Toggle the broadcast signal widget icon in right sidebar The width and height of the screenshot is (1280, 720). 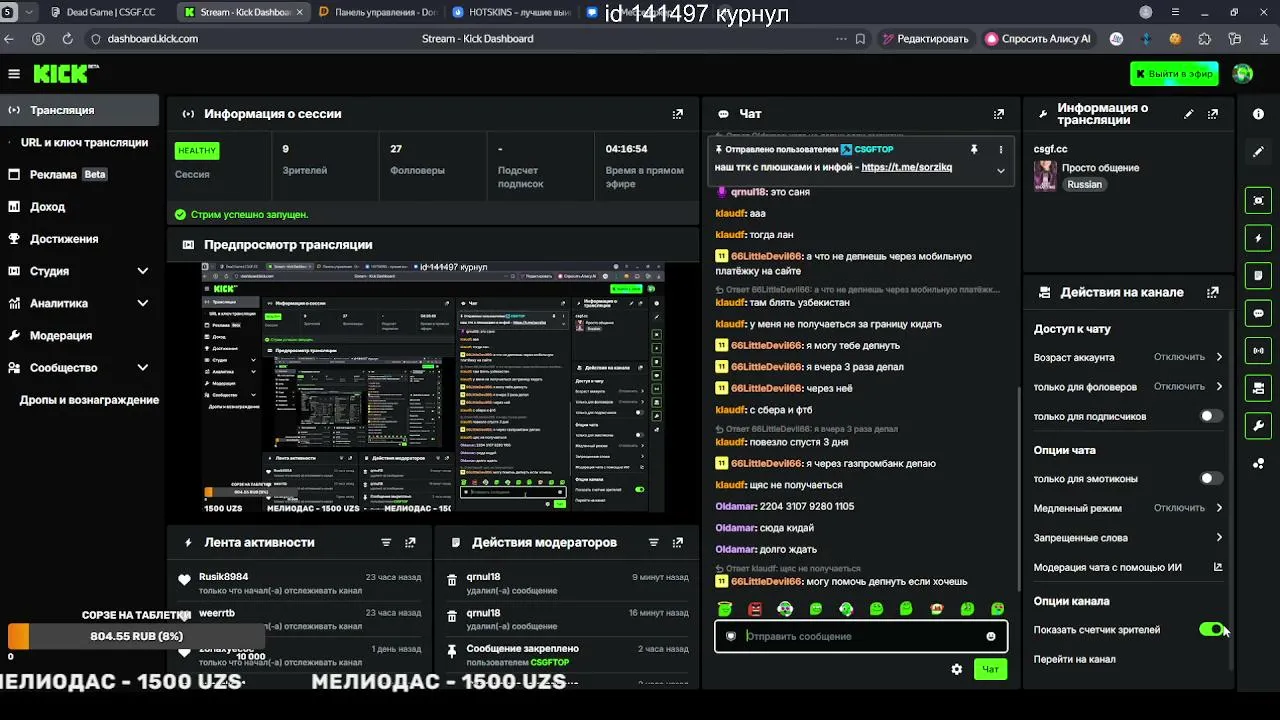tap(1258, 350)
